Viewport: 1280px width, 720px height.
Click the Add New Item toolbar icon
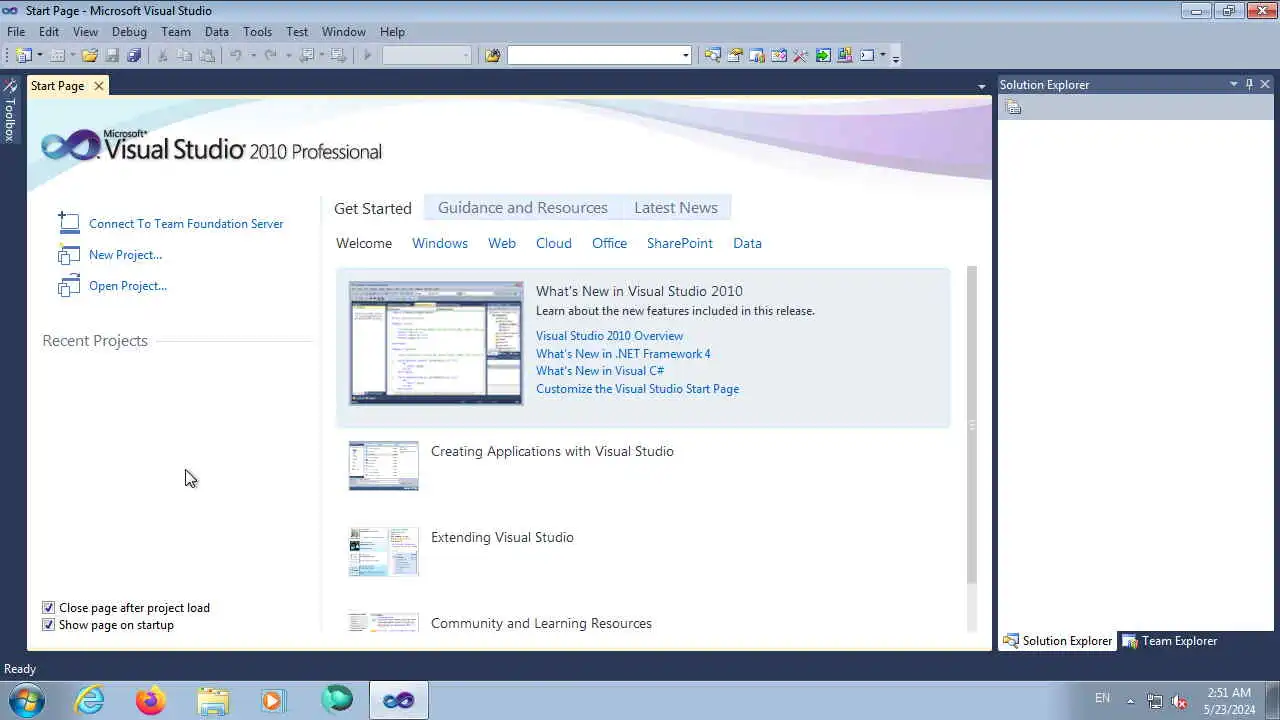57,56
